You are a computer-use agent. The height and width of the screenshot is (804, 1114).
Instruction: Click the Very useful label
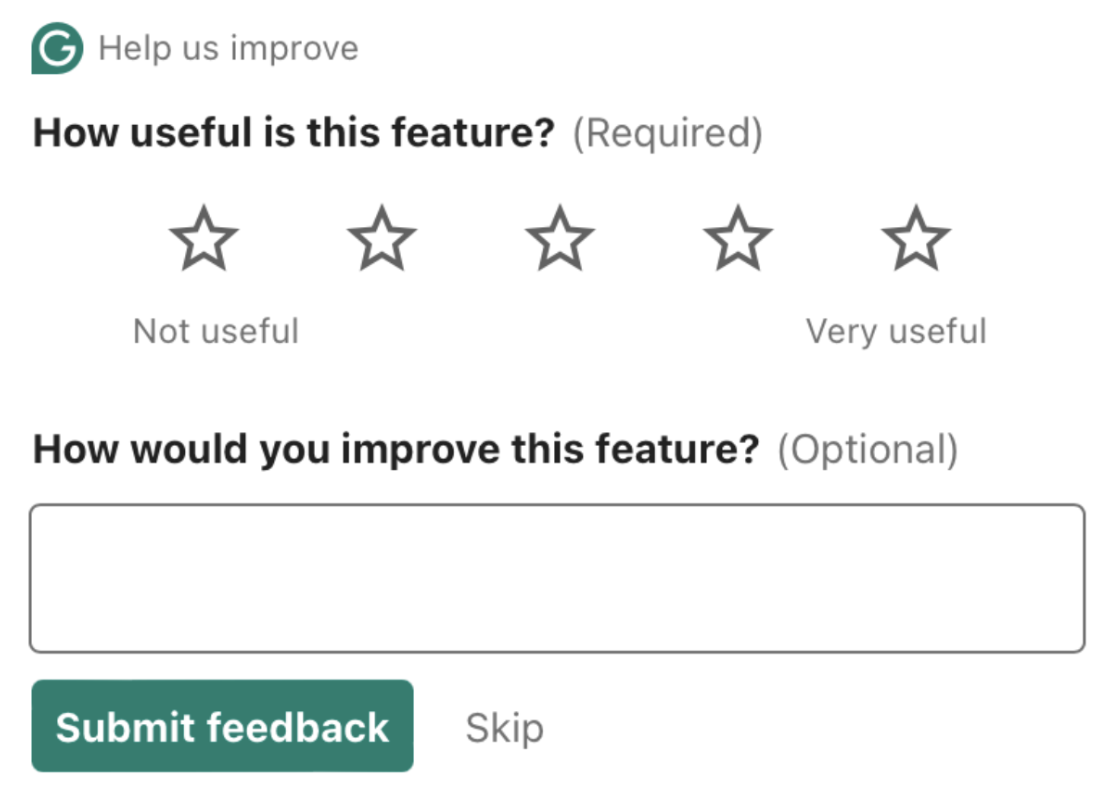tap(897, 332)
